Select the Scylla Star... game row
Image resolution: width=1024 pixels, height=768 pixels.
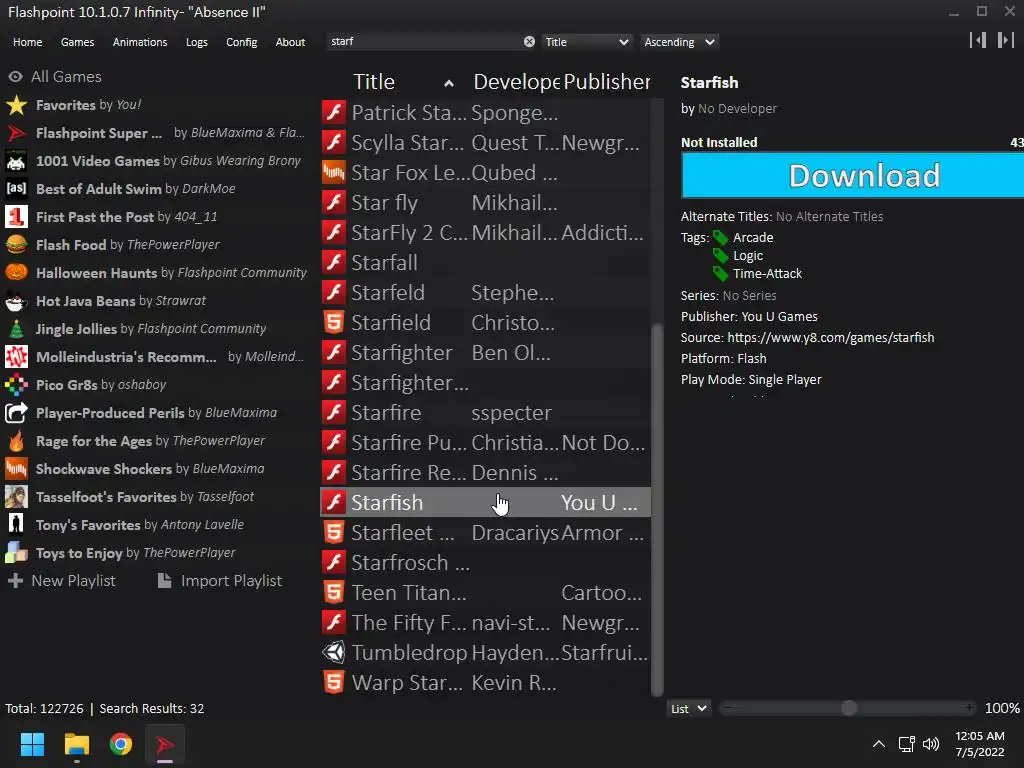[485, 143]
